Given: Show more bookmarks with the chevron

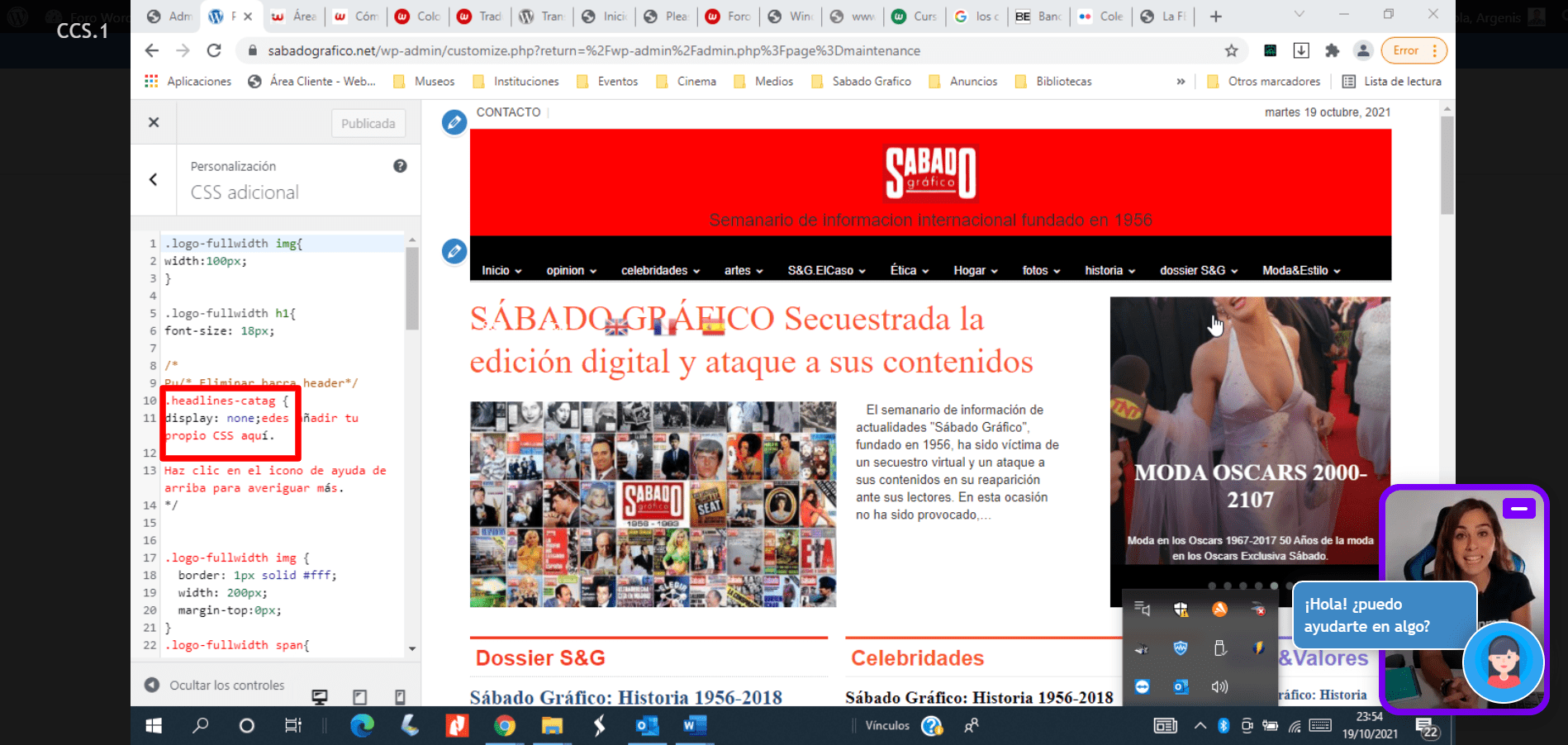Looking at the screenshot, I should tap(1181, 81).
